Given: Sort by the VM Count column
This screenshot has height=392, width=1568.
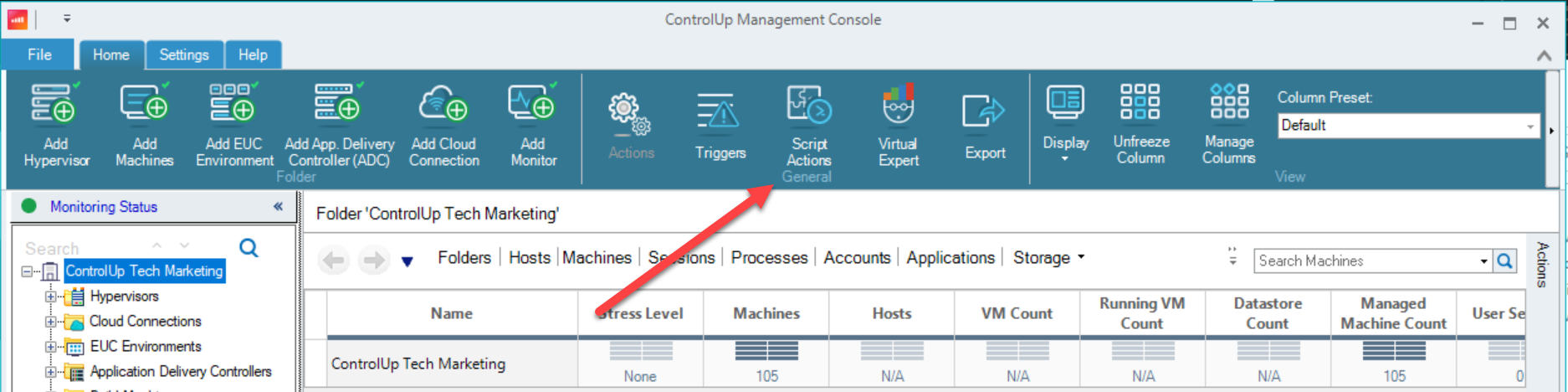Looking at the screenshot, I should (1017, 313).
